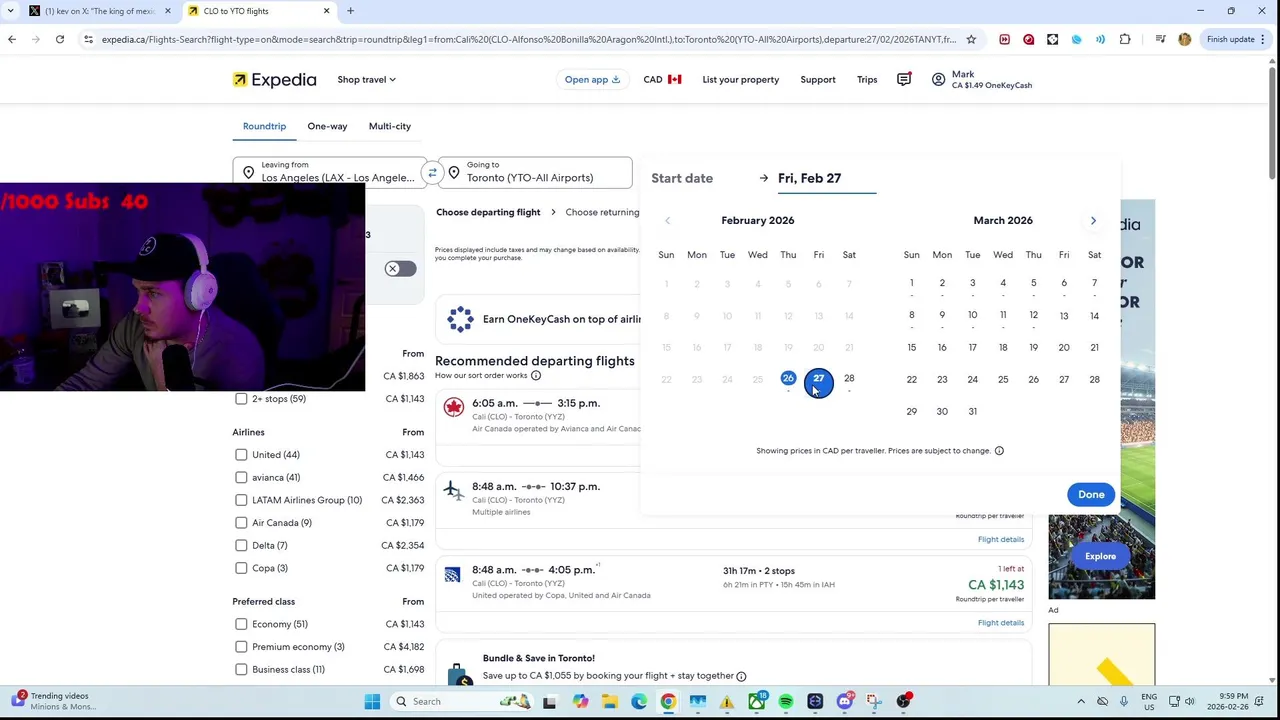Screen dimensions: 1280x720
Task: Reload the page
Action: [x=60, y=39]
